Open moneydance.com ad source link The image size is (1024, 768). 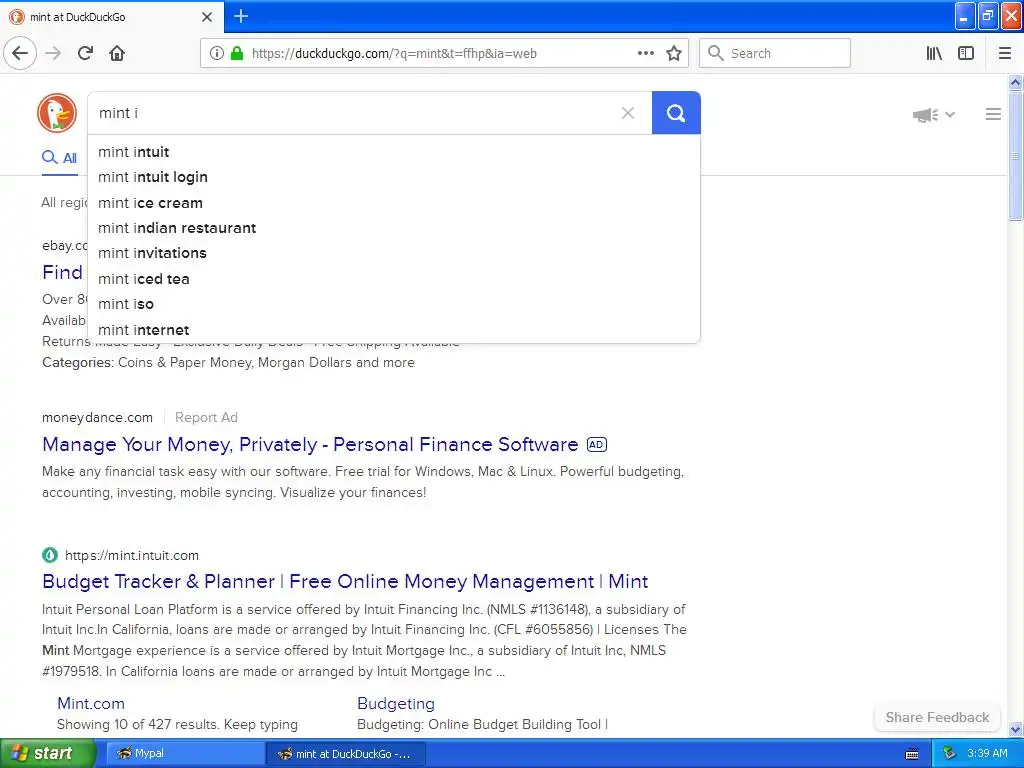(97, 417)
